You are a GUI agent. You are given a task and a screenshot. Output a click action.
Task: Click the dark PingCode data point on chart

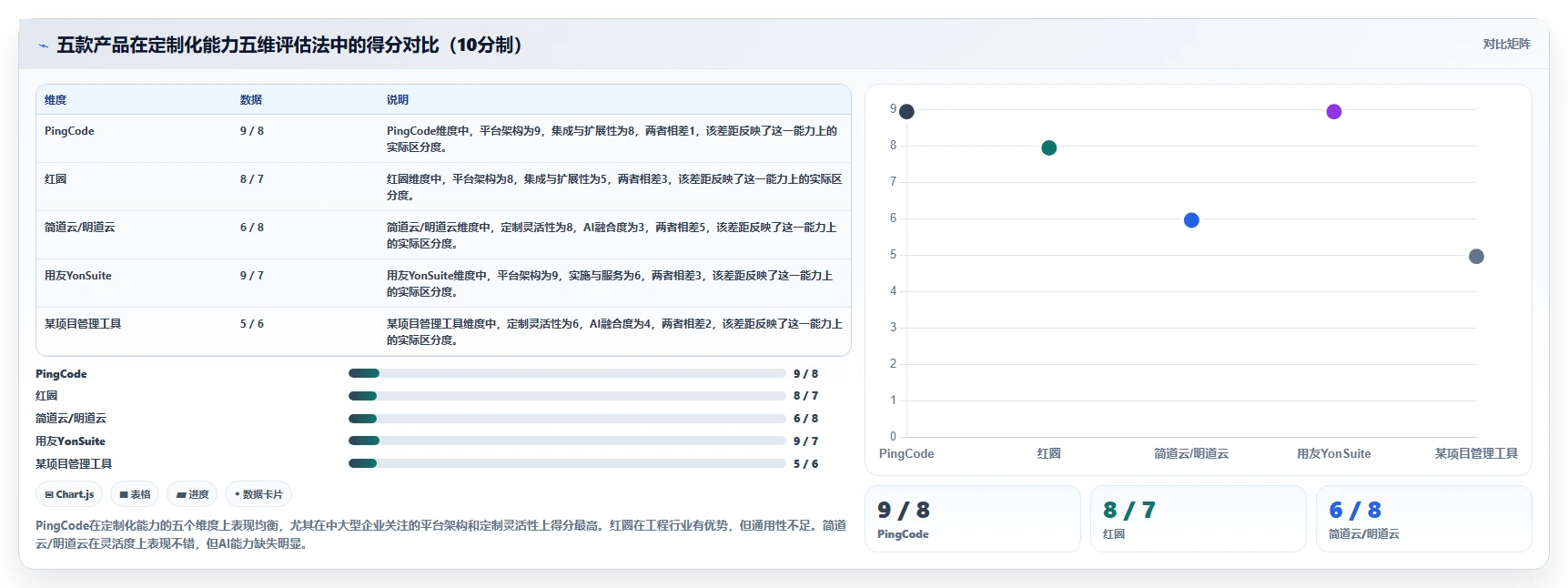point(906,112)
